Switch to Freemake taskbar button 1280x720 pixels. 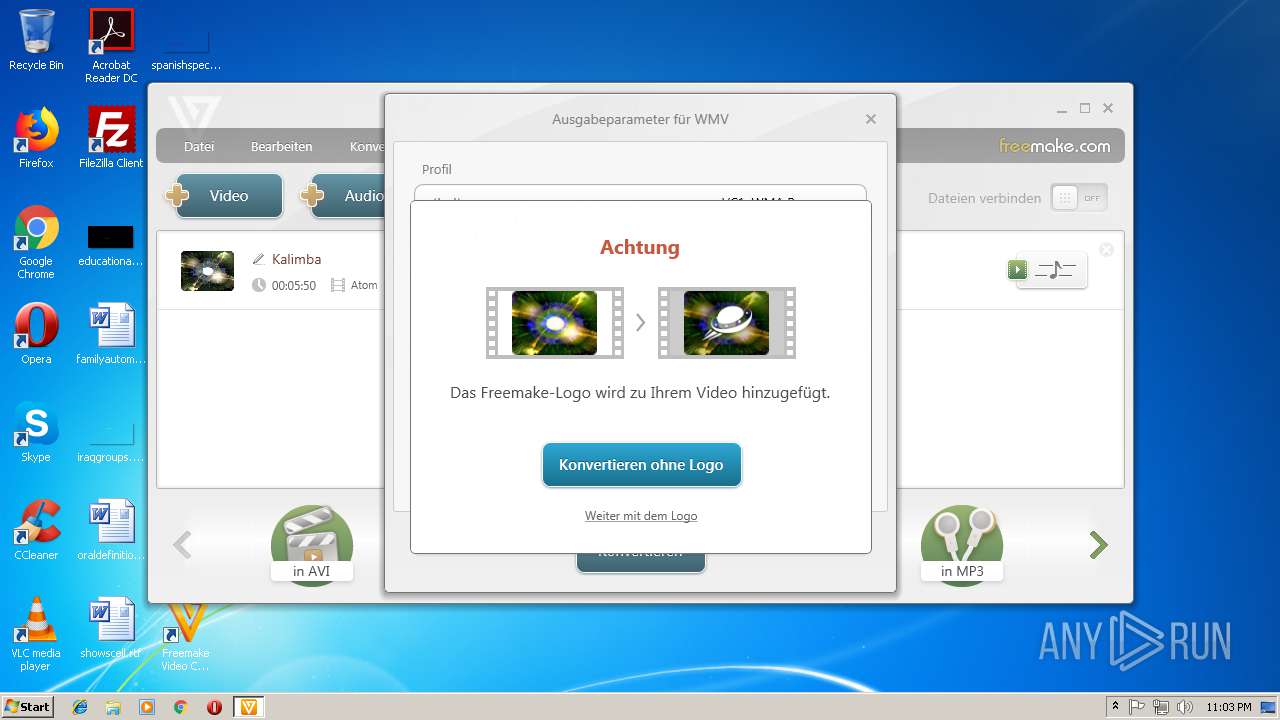[248, 707]
